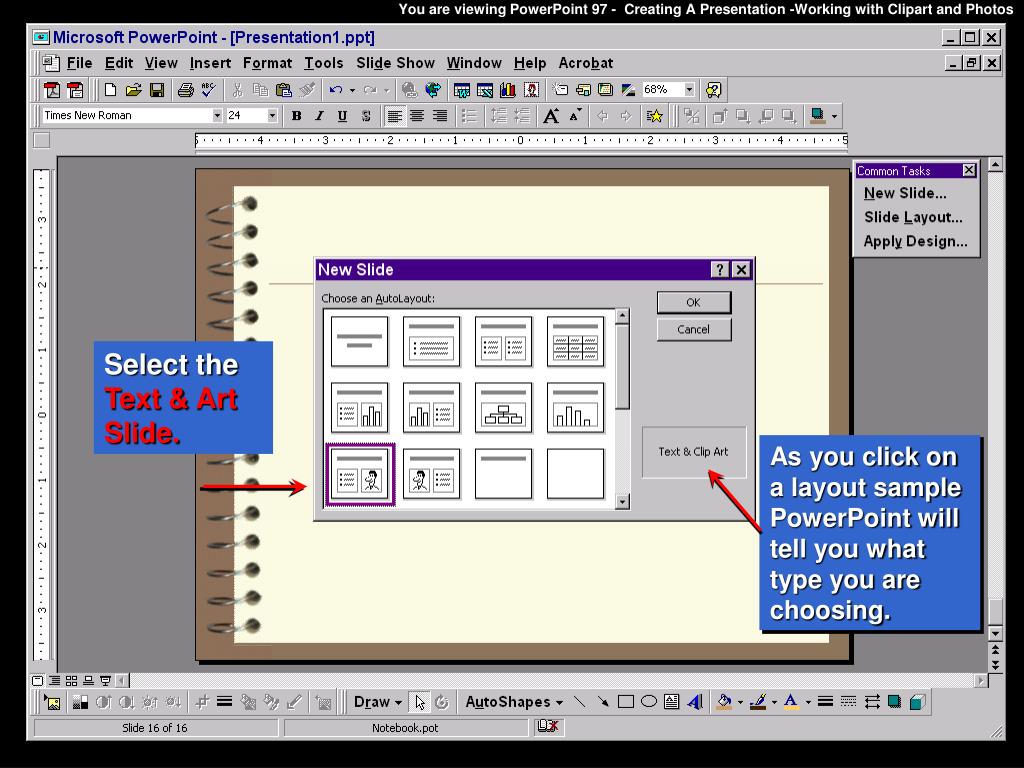This screenshot has height=768, width=1024.
Task: Click Cancel in New Slide dialog
Action: coord(694,329)
